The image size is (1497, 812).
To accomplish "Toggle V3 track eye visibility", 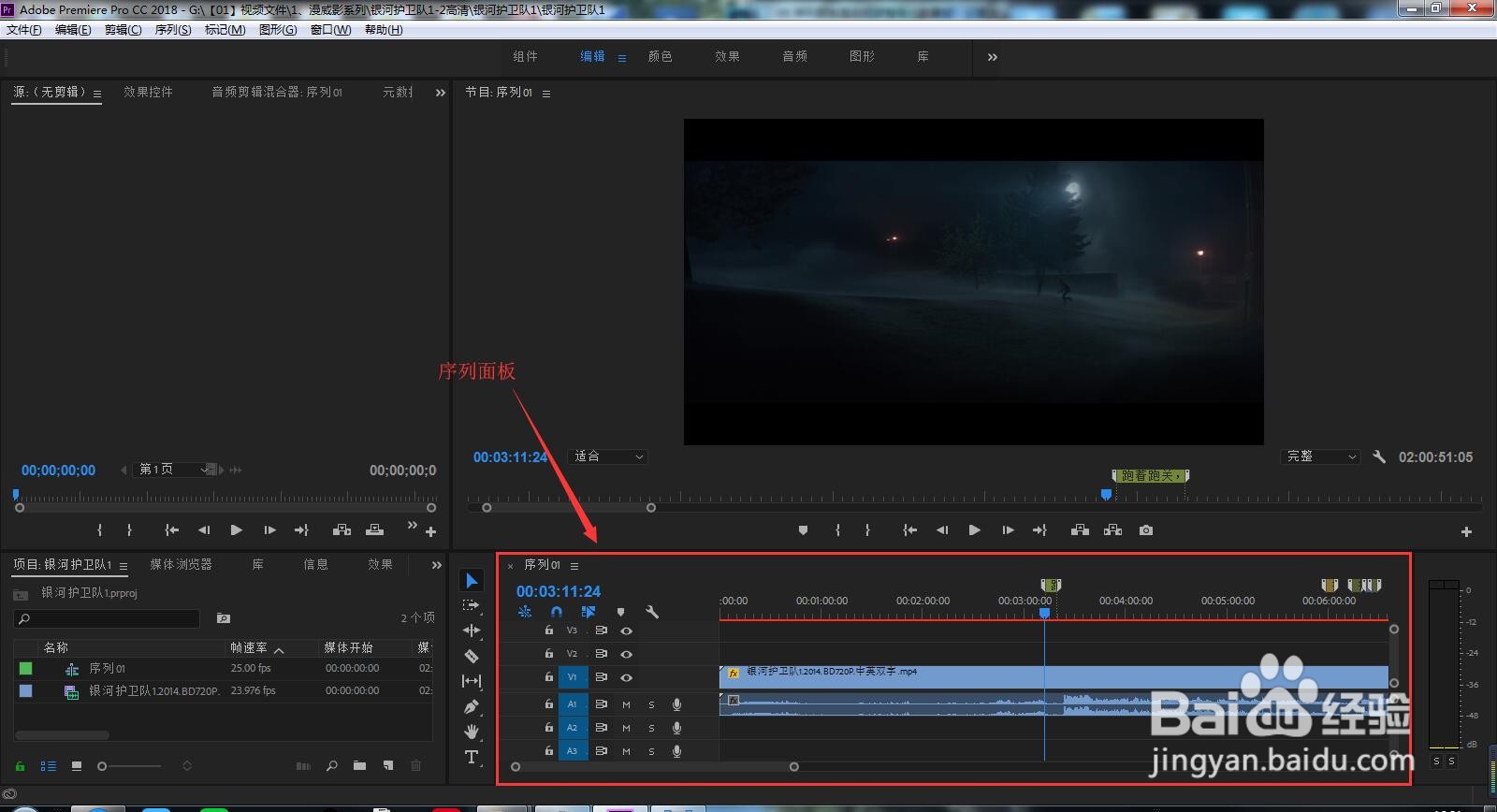I will coord(626,631).
